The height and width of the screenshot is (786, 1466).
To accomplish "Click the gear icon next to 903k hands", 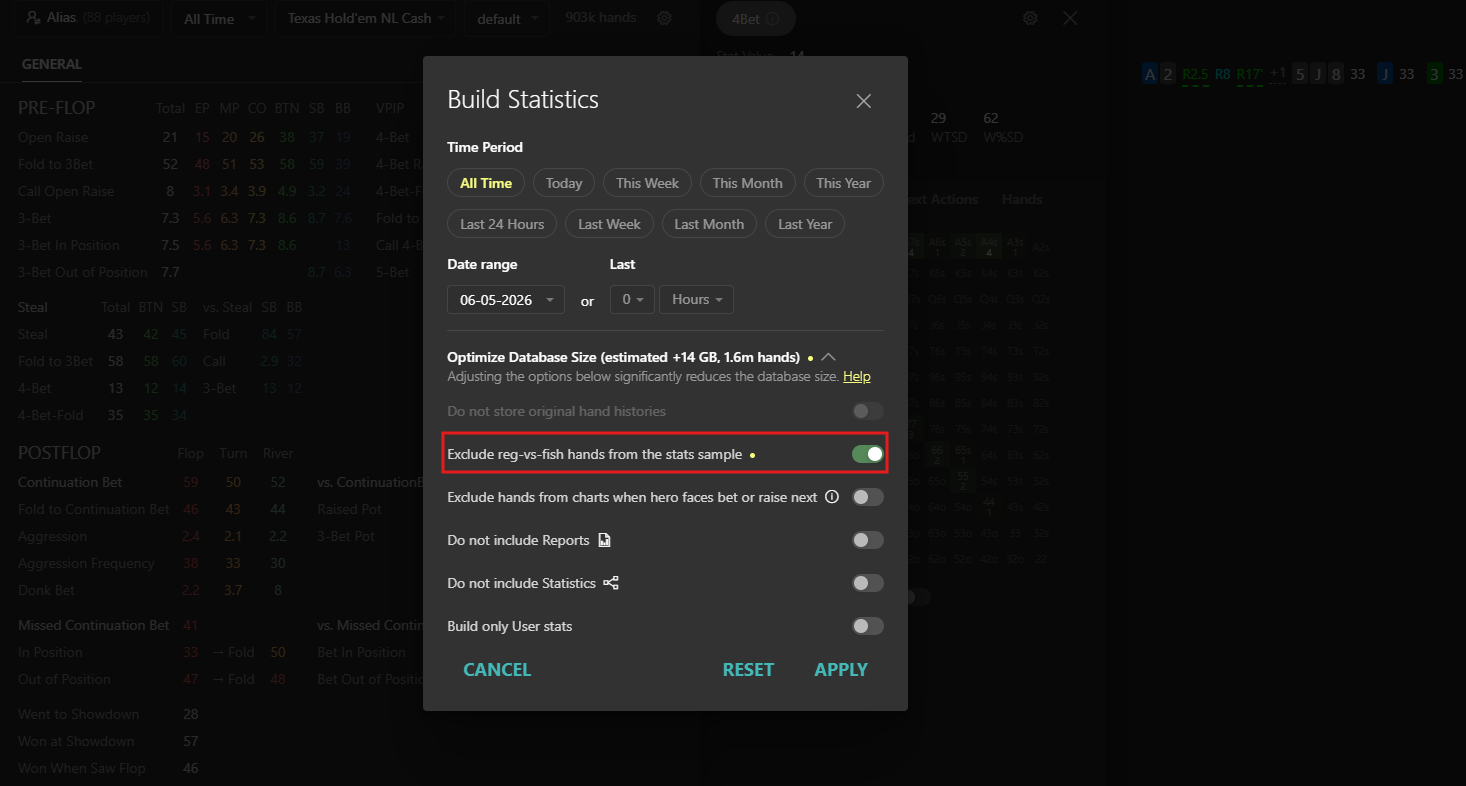I will (665, 18).
